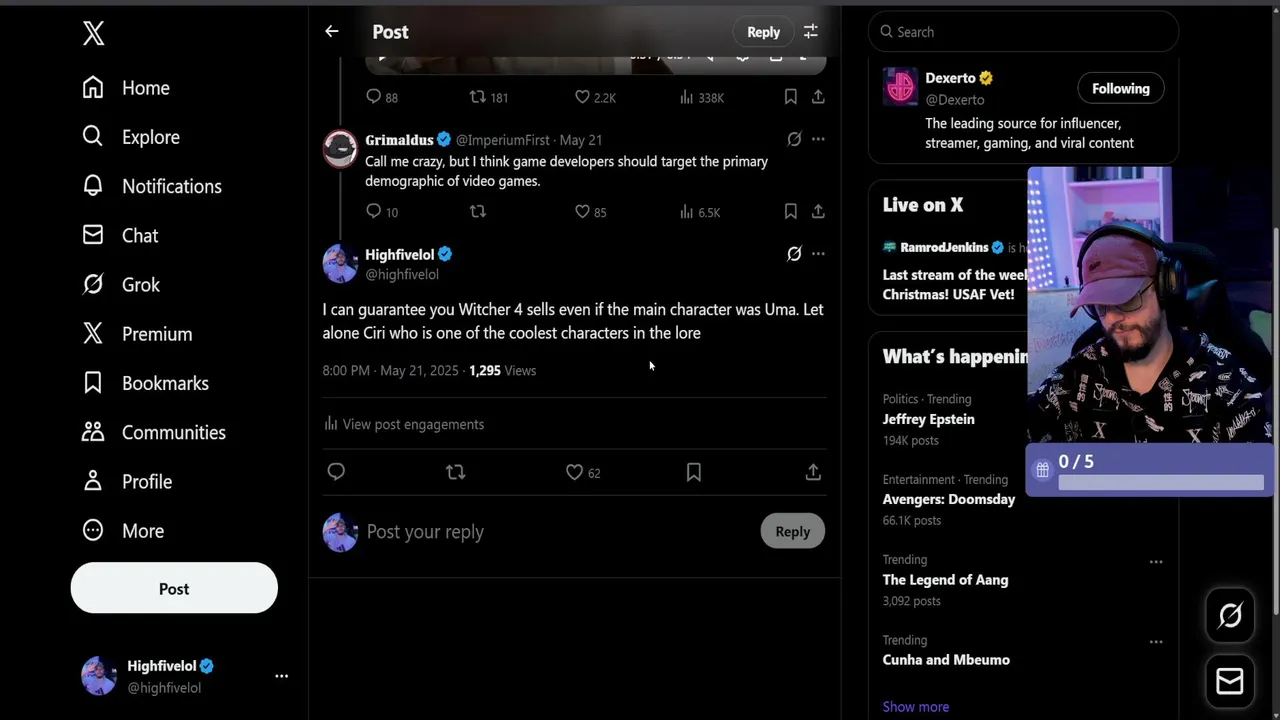Like the Grimaldus post
1280x720 pixels.
[x=583, y=212]
